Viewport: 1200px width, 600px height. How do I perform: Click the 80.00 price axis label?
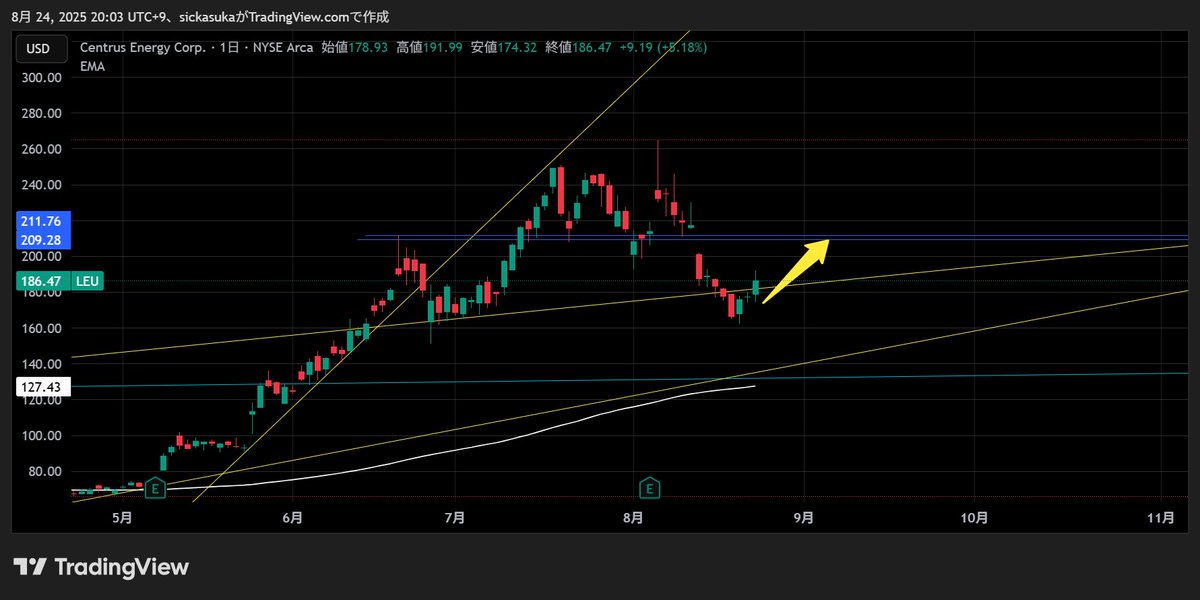(x=44, y=472)
